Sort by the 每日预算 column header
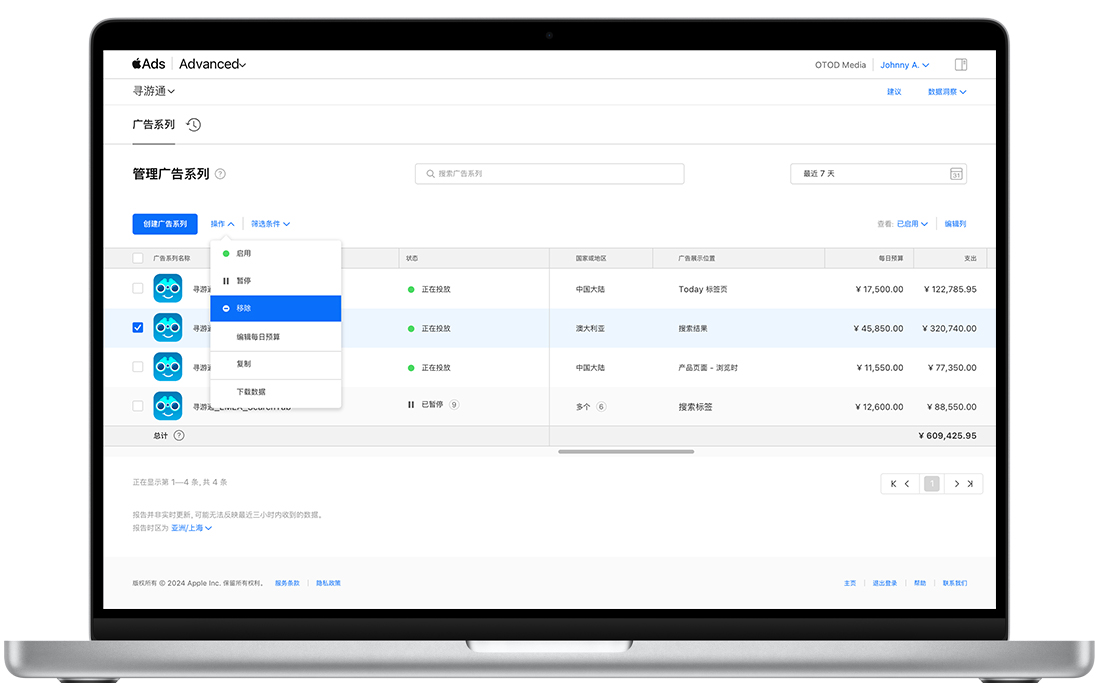This screenshot has width=1100, height=700. 891,258
